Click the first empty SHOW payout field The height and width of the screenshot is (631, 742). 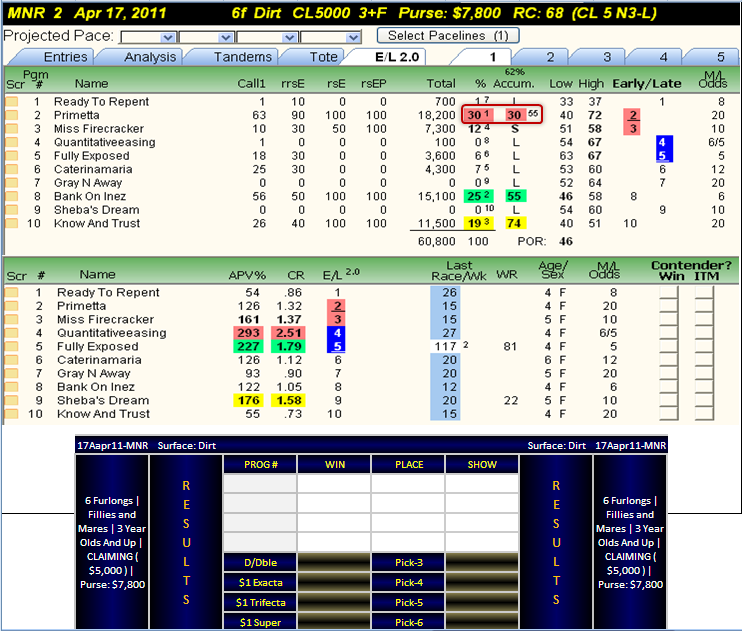point(482,484)
